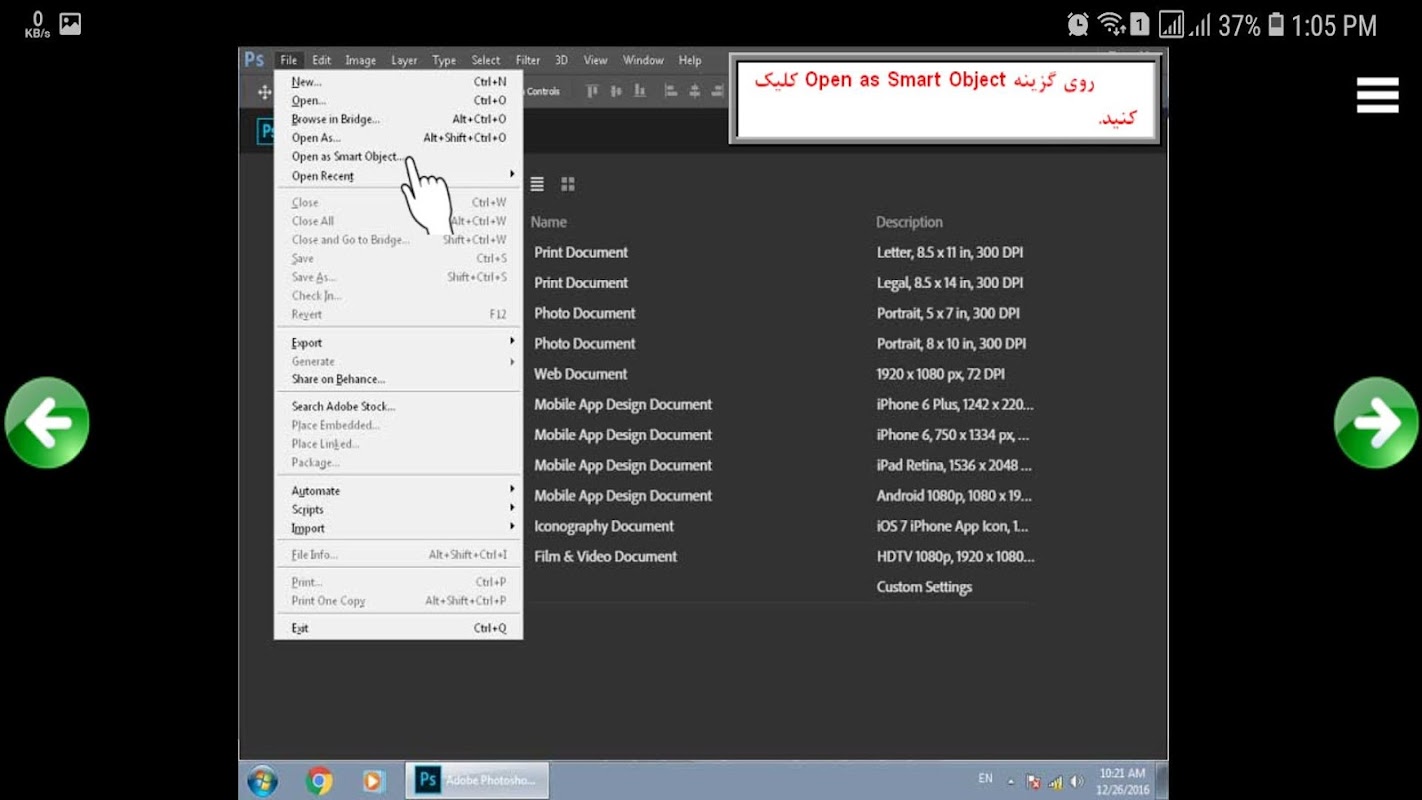Click the Windows Start orb
1422x800 pixels.
263,780
